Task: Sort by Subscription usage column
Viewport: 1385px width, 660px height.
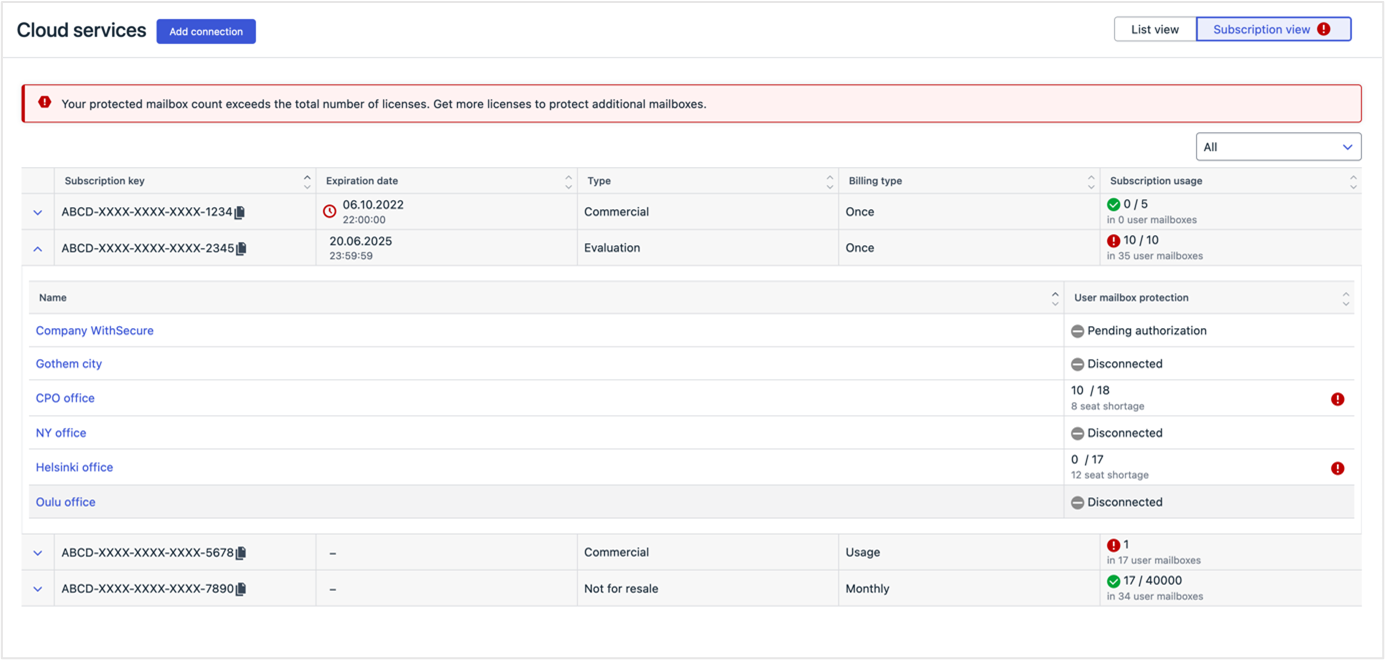Action: (x=1353, y=181)
